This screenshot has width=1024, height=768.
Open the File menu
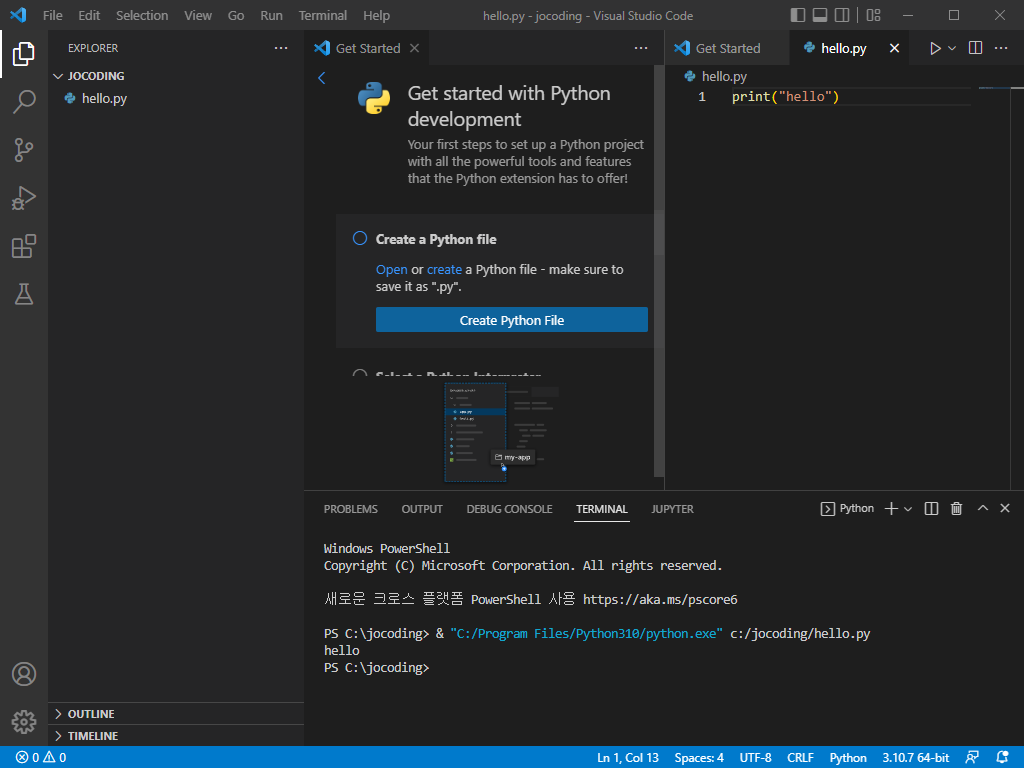(52, 15)
